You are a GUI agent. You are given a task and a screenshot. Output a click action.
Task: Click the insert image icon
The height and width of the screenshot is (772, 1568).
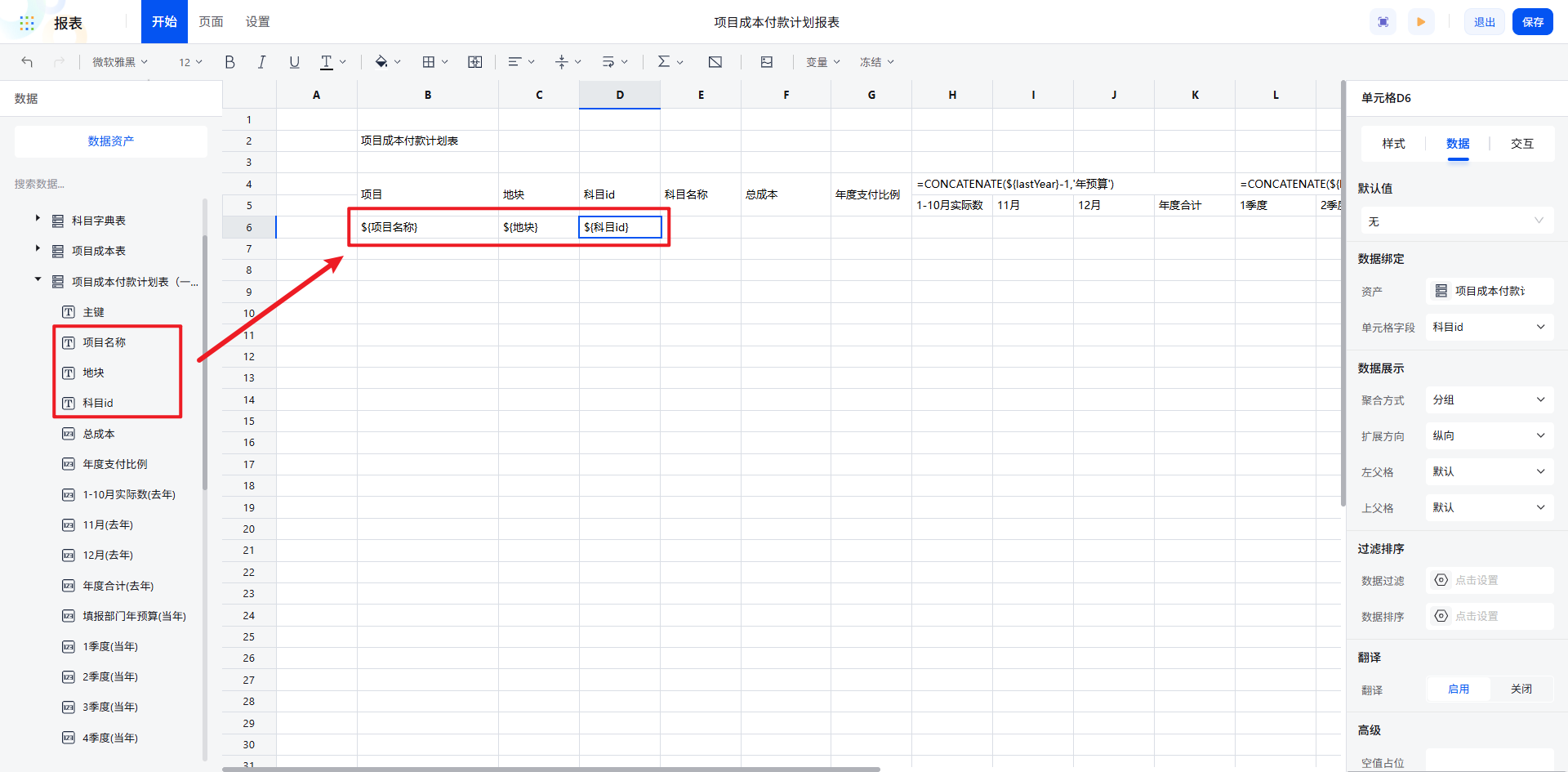tap(766, 62)
